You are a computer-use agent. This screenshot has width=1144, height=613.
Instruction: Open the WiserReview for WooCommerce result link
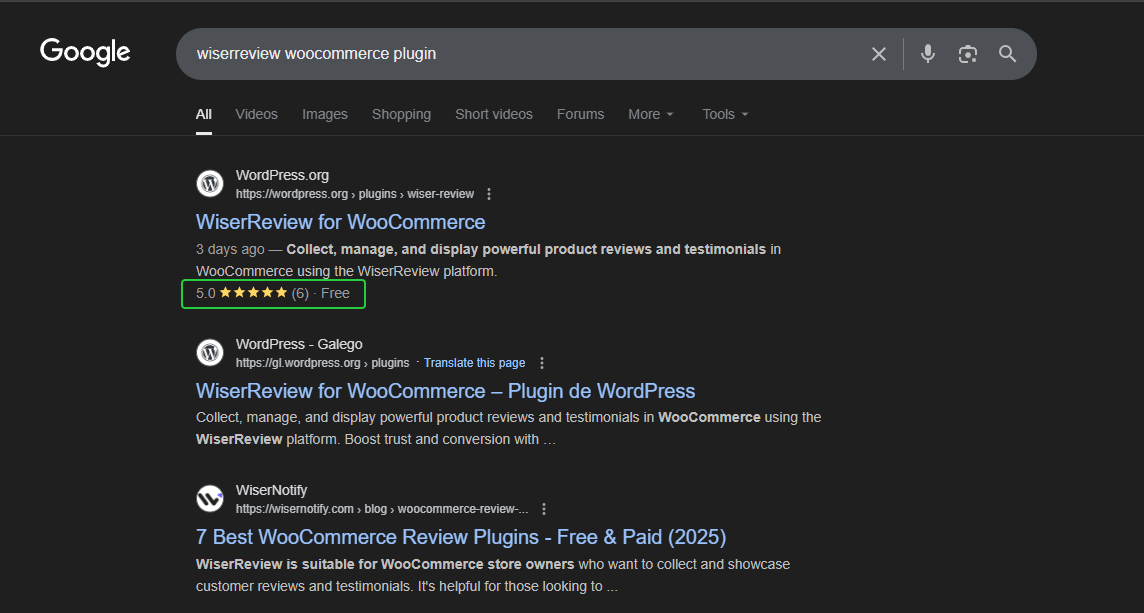[341, 222]
